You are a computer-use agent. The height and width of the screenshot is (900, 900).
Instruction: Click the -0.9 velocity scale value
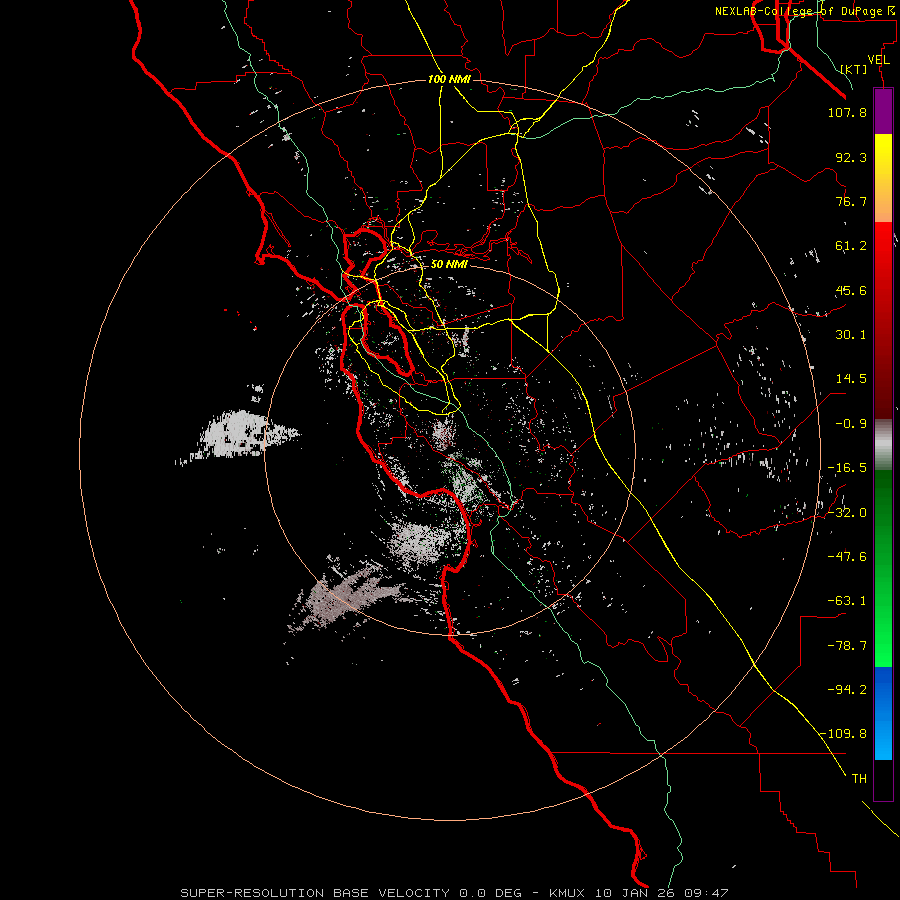pyautogui.click(x=851, y=424)
